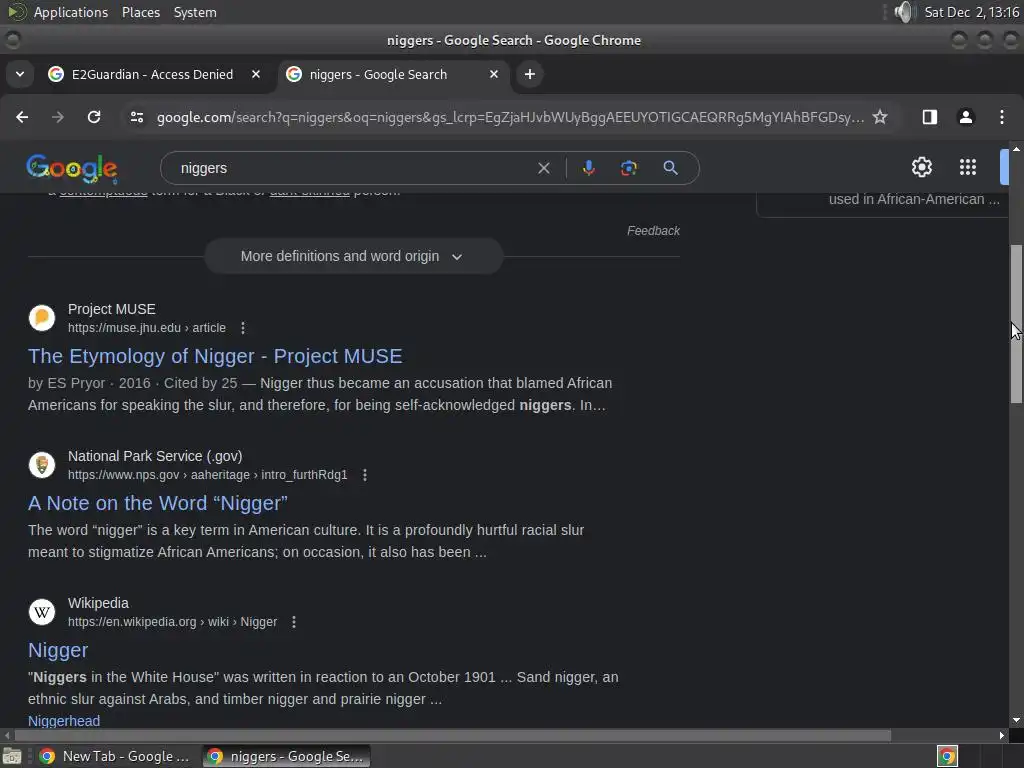Click the 'Wikipedia' source name
The height and width of the screenshot is (768, 1024).
pyautogui.click(x=98, y=603)
